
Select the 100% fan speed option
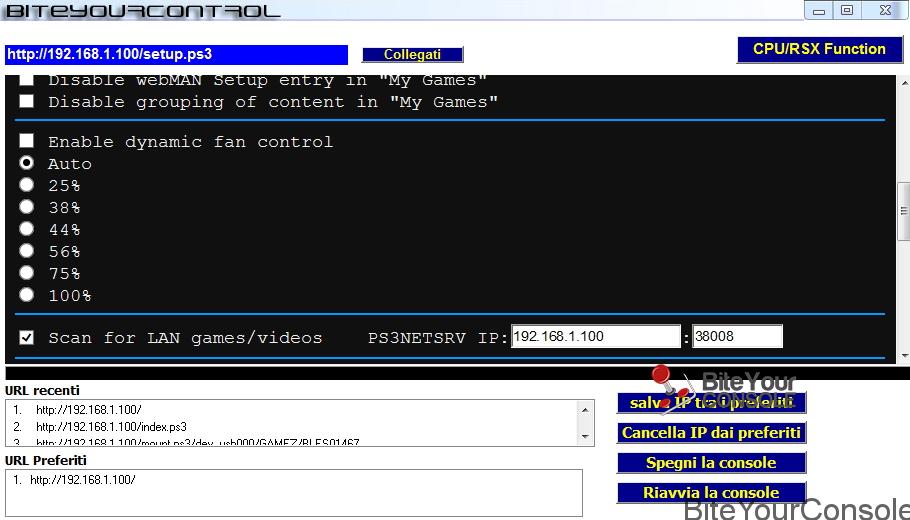tap(26, 295)
